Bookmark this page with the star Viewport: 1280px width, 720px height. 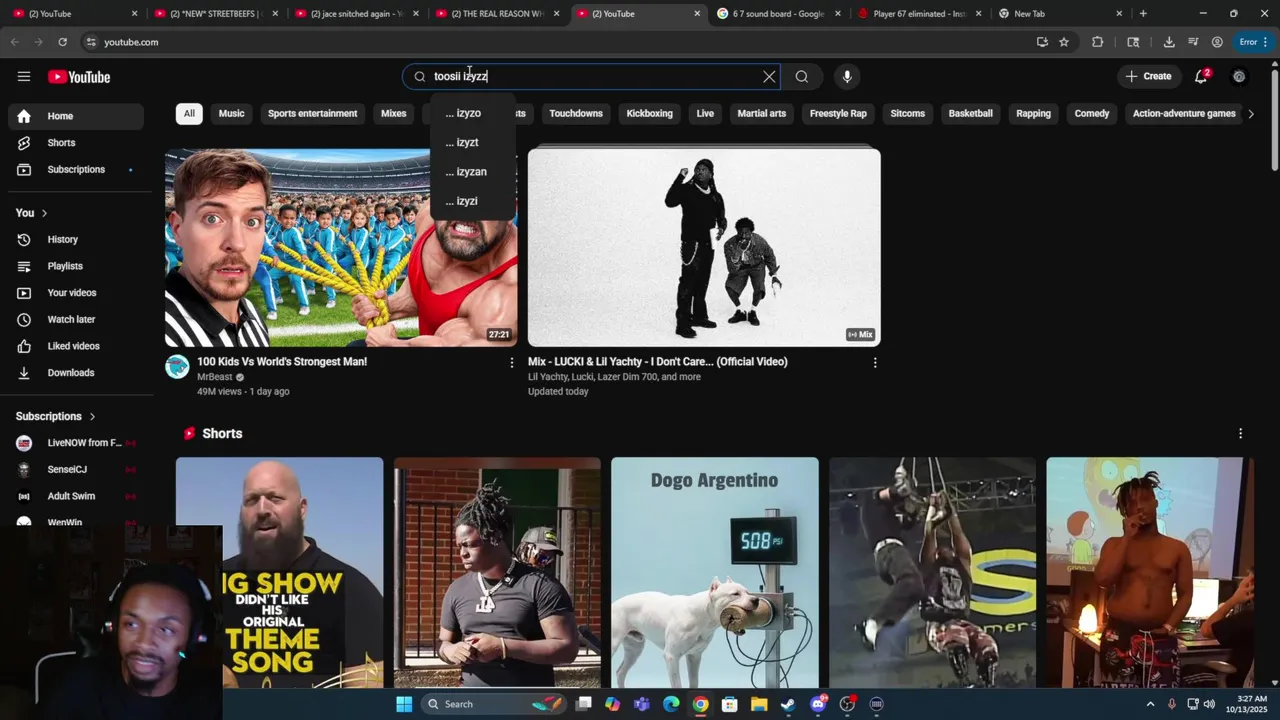1064,42
